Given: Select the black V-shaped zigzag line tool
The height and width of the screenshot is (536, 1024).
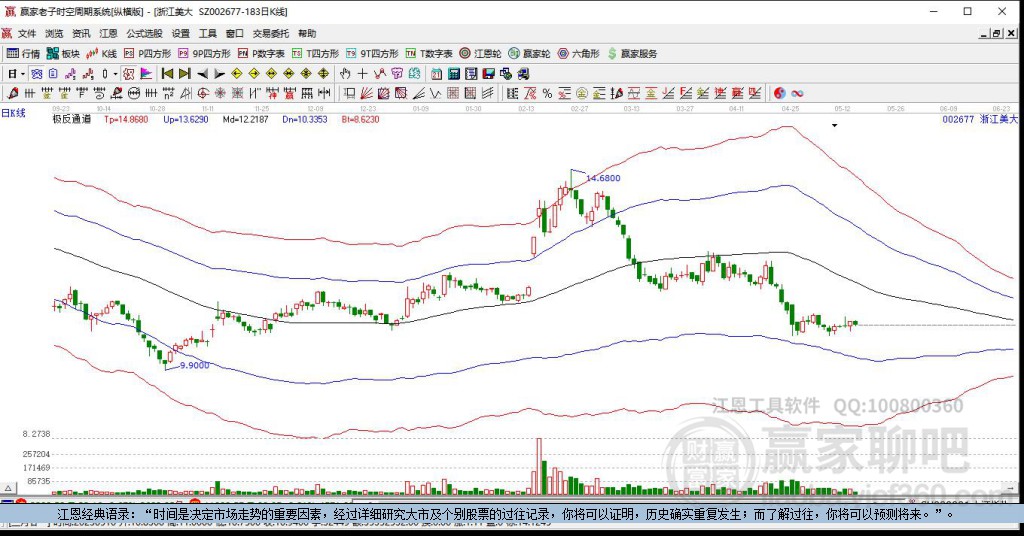Looking at the screenshot, I should 436,93.
